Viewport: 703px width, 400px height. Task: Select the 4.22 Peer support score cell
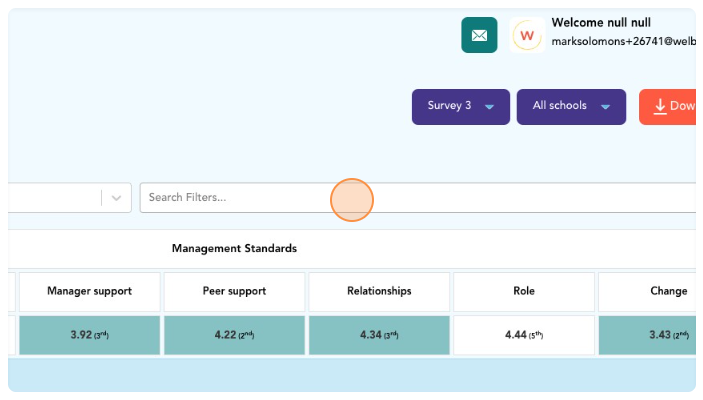234,335
